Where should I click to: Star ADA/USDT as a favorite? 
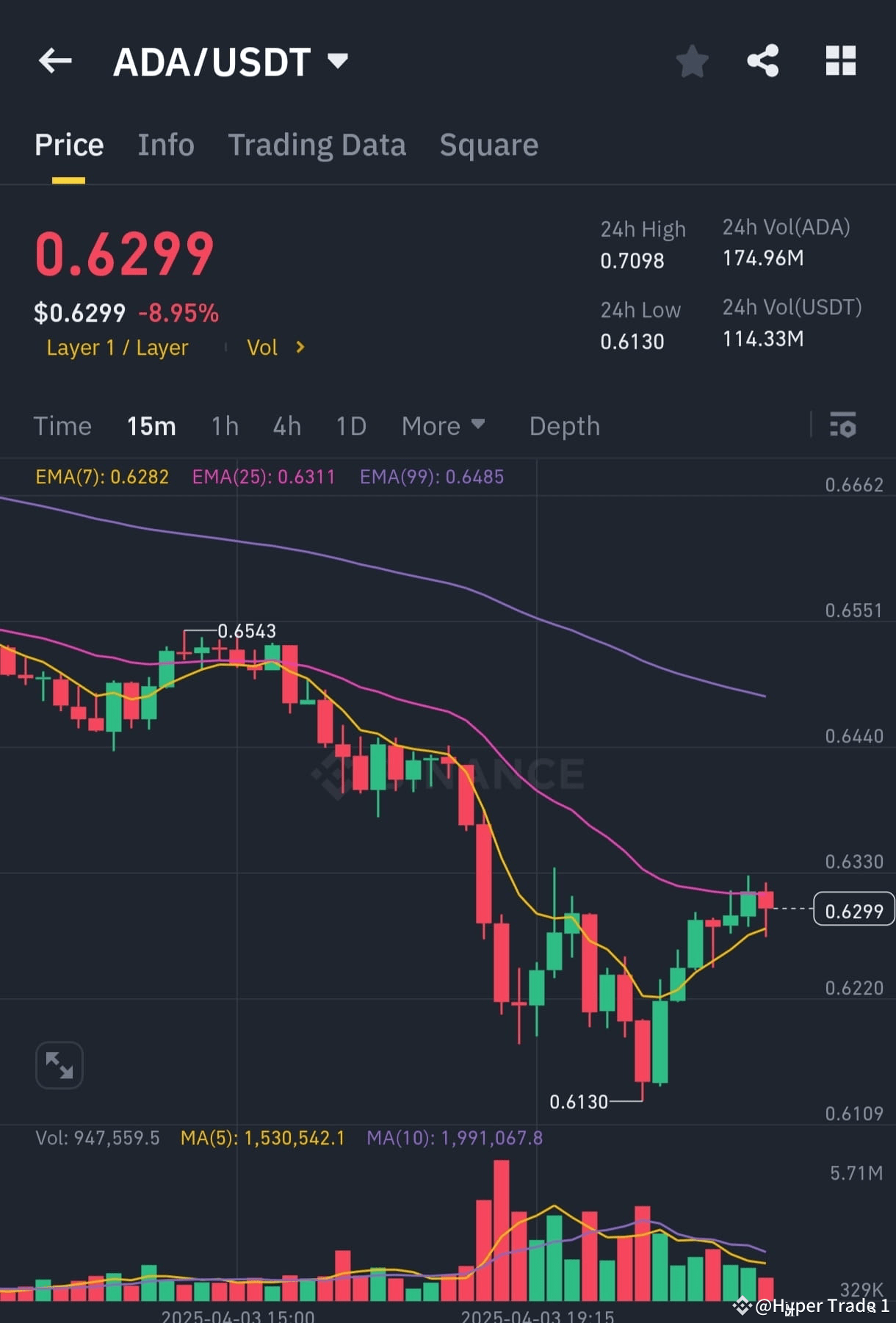click(691, 62)
